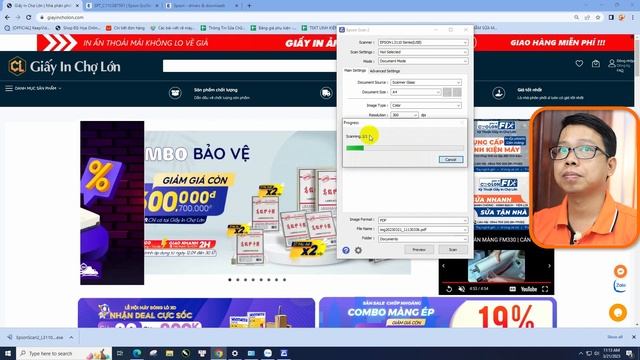The height and width of the screenshot is (360, 640).
Task: Click Chrome icon on taskbar
Action: tap(219, 353)
